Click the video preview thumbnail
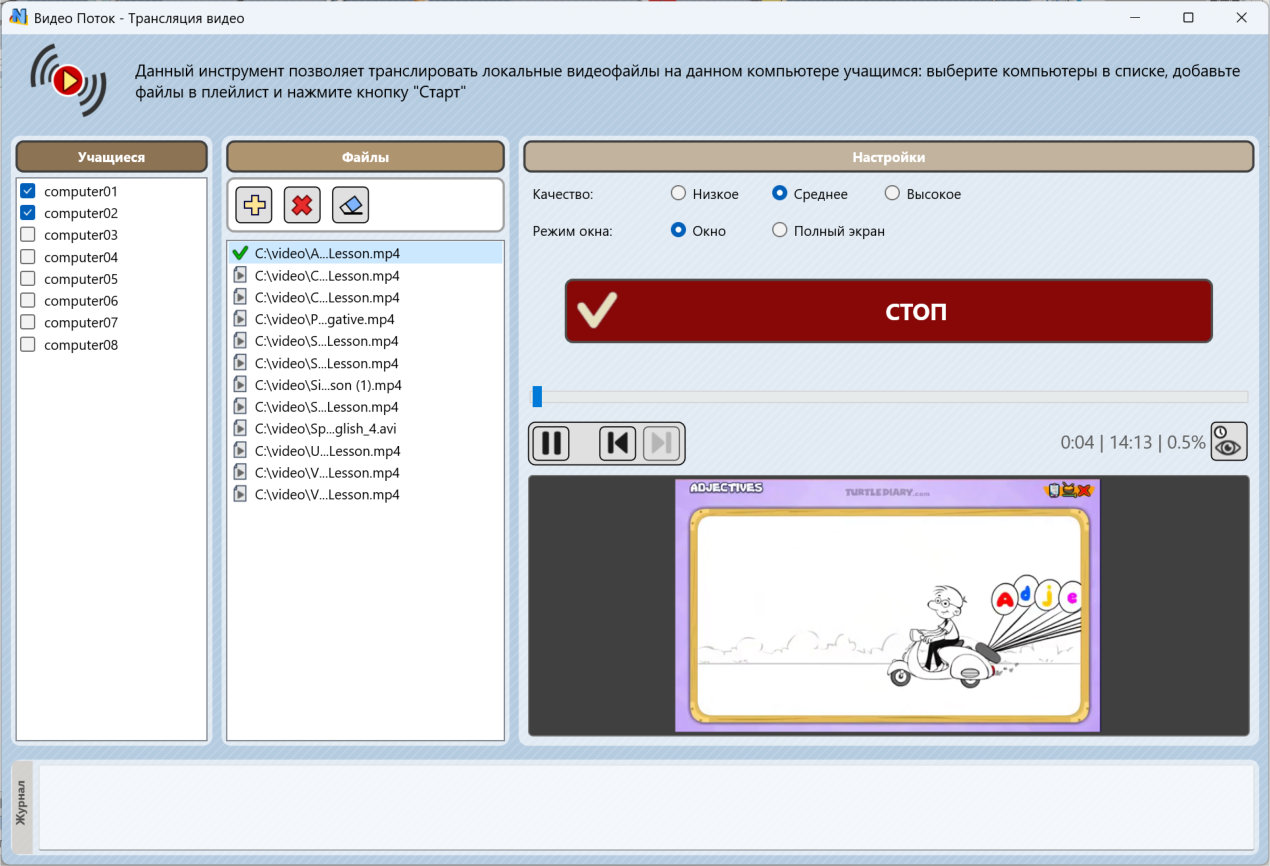1270x866 pixels. (x=887, y=605)
